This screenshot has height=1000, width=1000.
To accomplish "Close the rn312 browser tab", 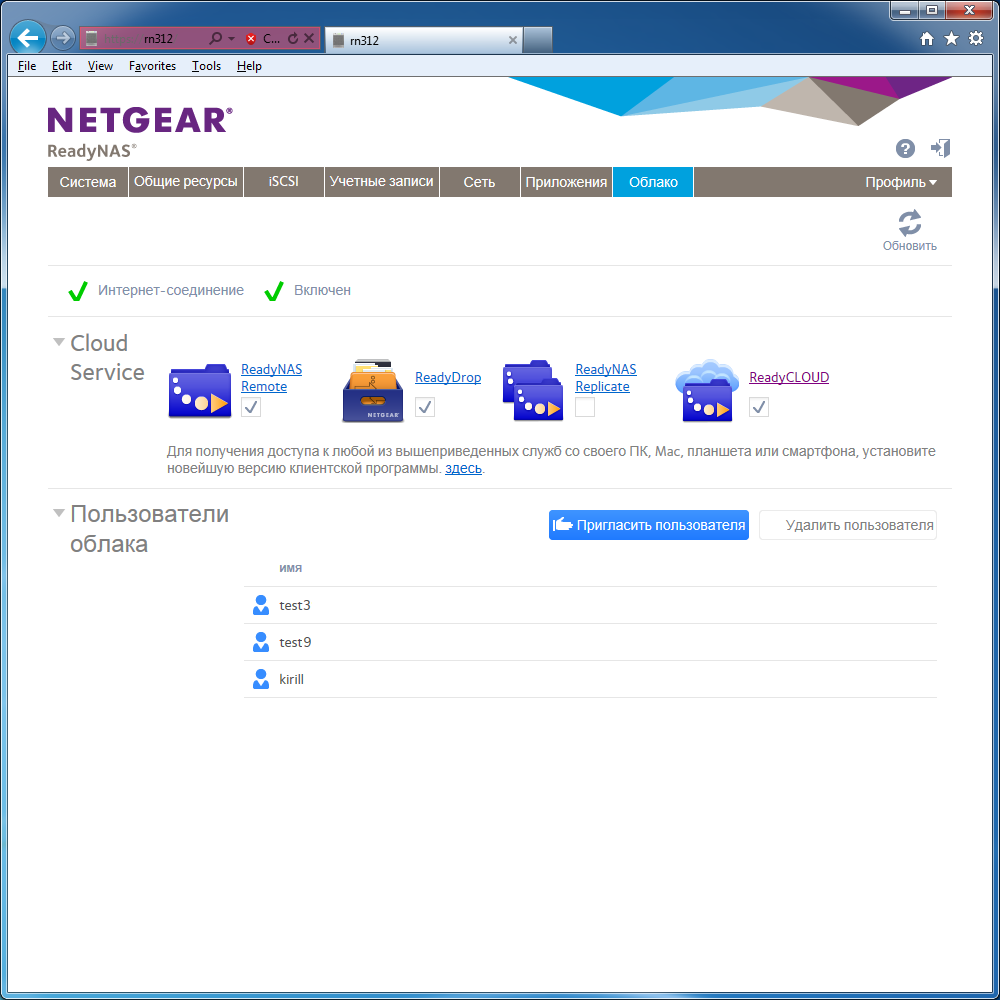I will 512,40.
